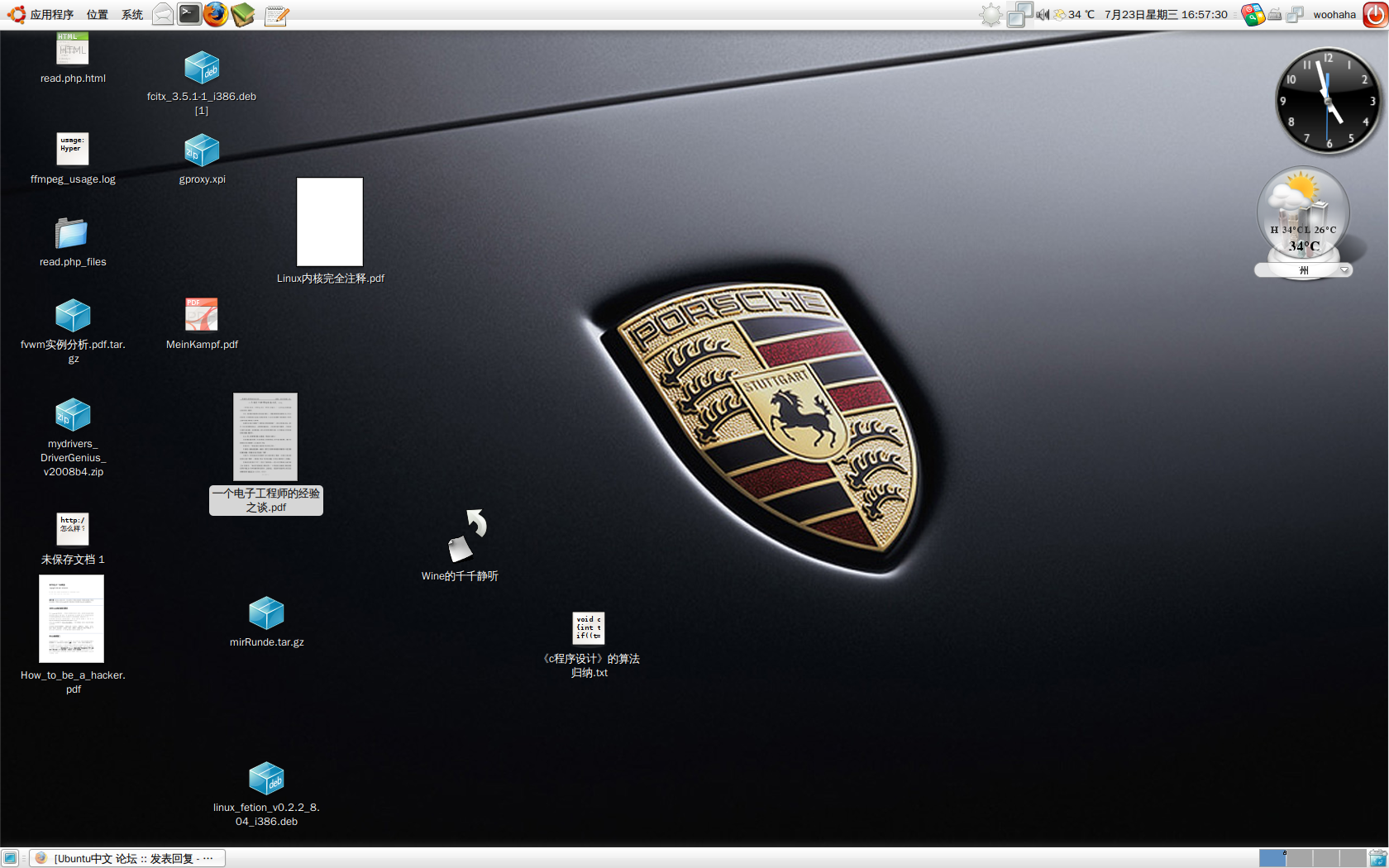This screenshot has height=868, width=1389.
Task: Select the 《c程序设计》的算法归纳.txt file
Action: (589, 628)
